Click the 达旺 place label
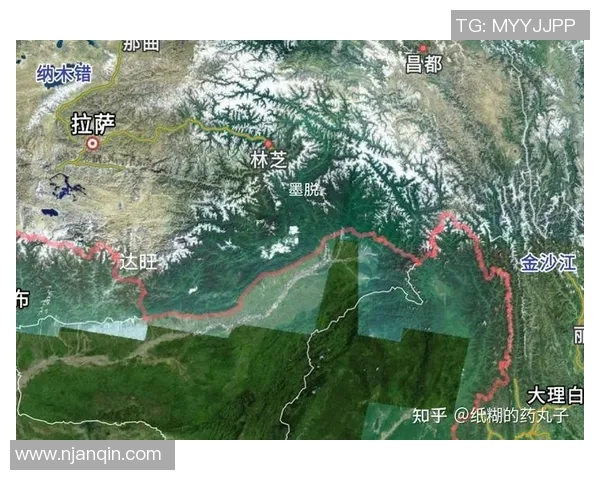This screenshot has width=600, height=480. [x=138, y=263]
